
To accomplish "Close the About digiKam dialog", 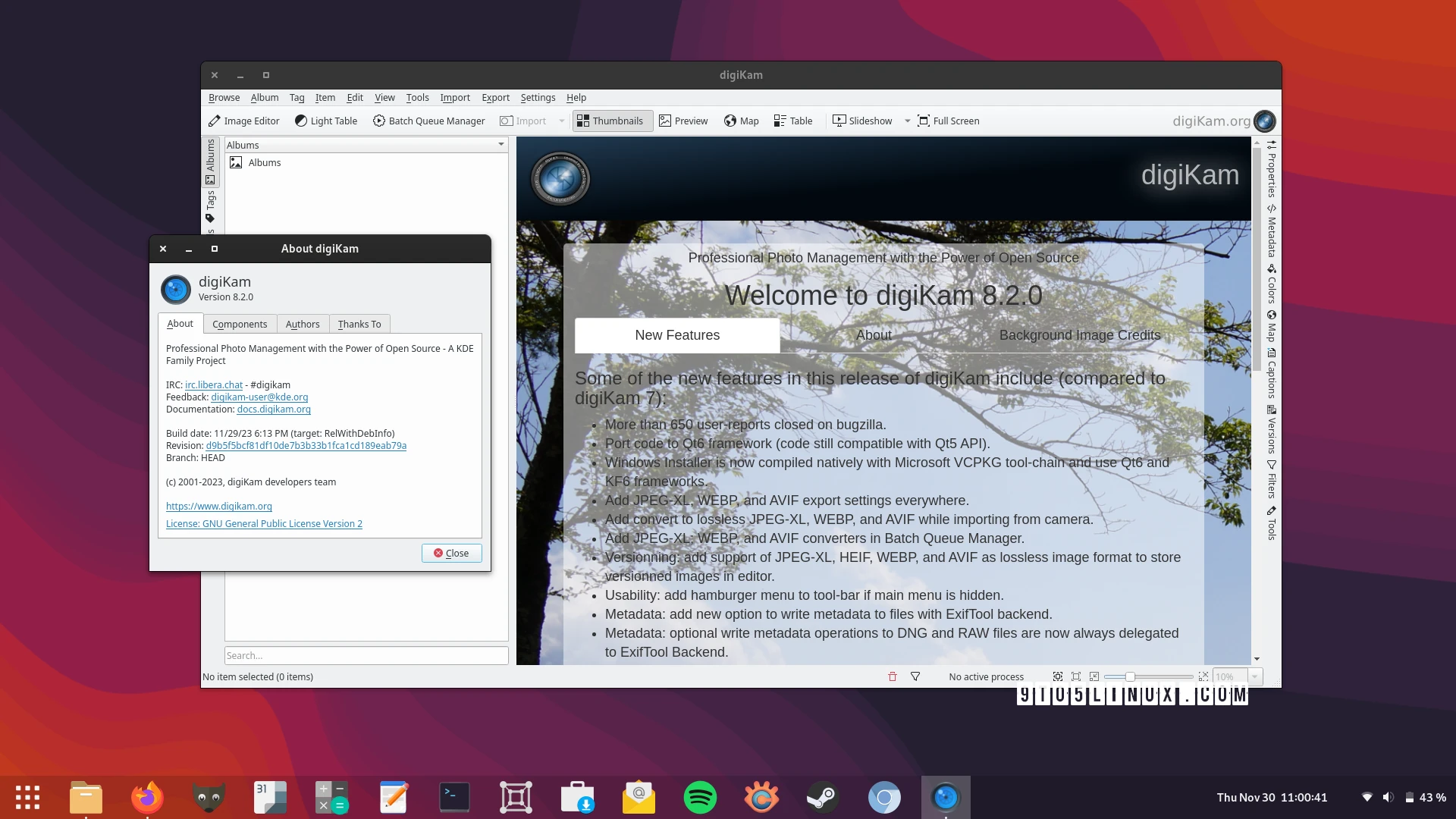I will point(451,553).
